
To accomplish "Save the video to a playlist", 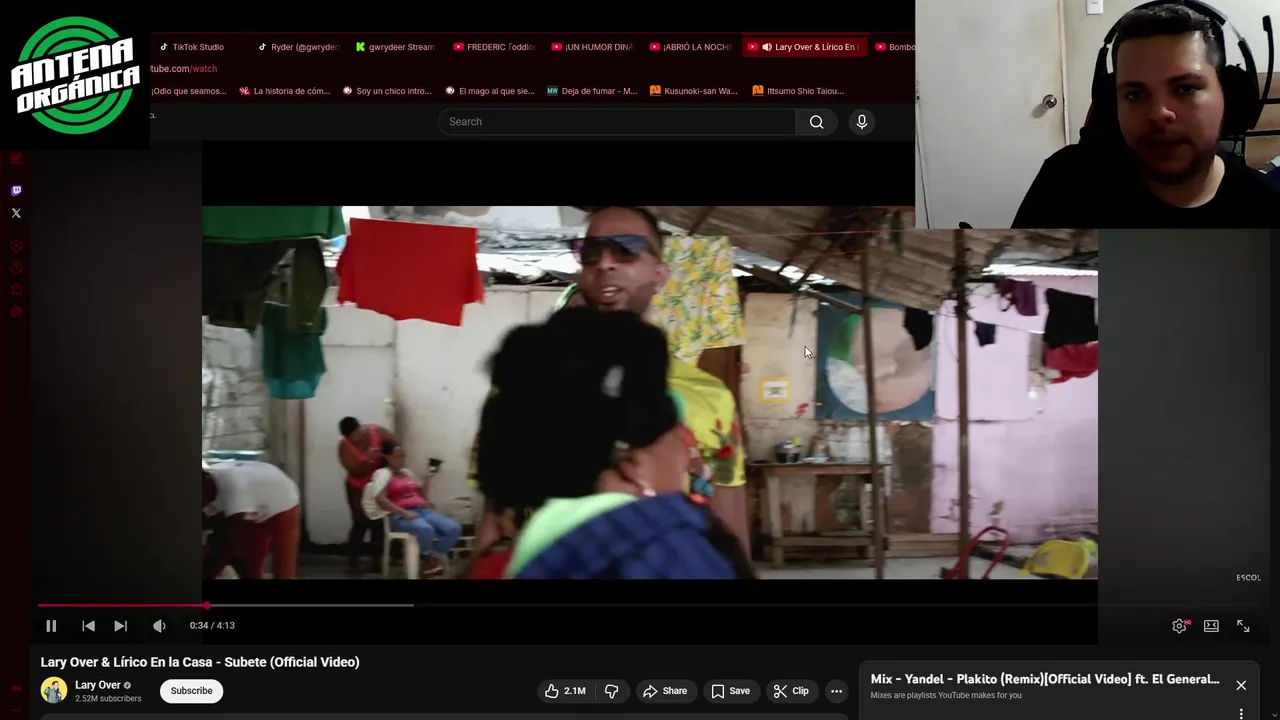I will pos(730,691).
